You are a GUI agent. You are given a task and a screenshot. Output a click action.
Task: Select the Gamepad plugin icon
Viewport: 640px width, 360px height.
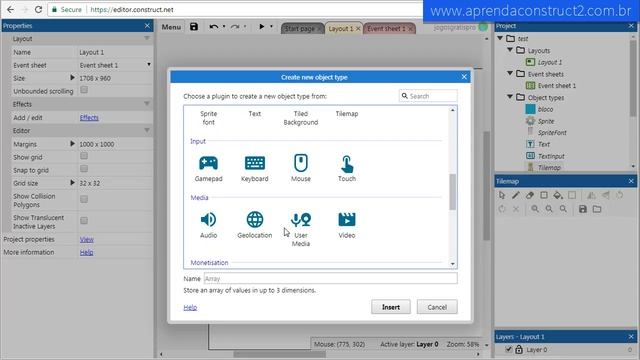click(208, 163)
